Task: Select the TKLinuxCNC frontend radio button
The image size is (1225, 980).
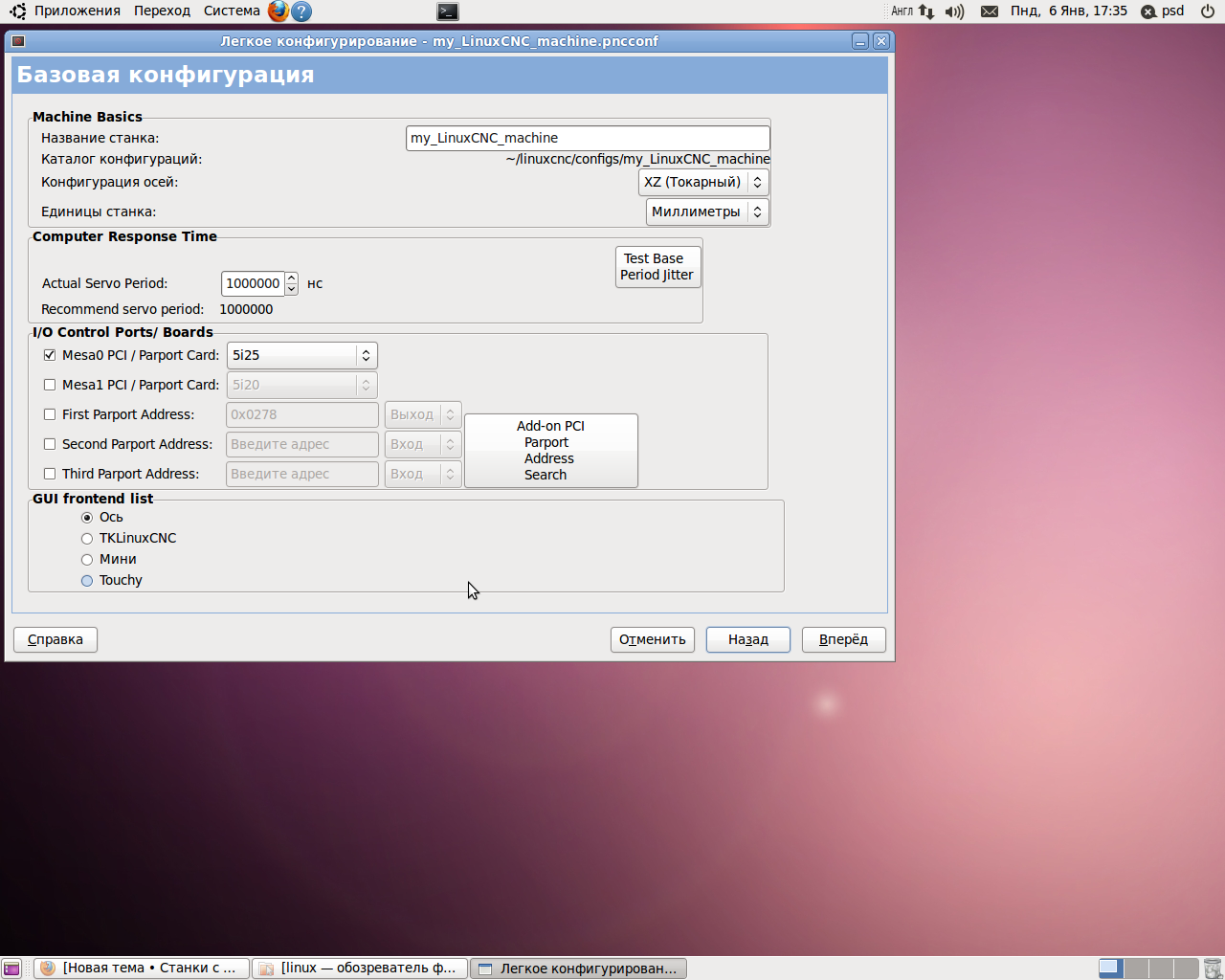Action: 87,539
